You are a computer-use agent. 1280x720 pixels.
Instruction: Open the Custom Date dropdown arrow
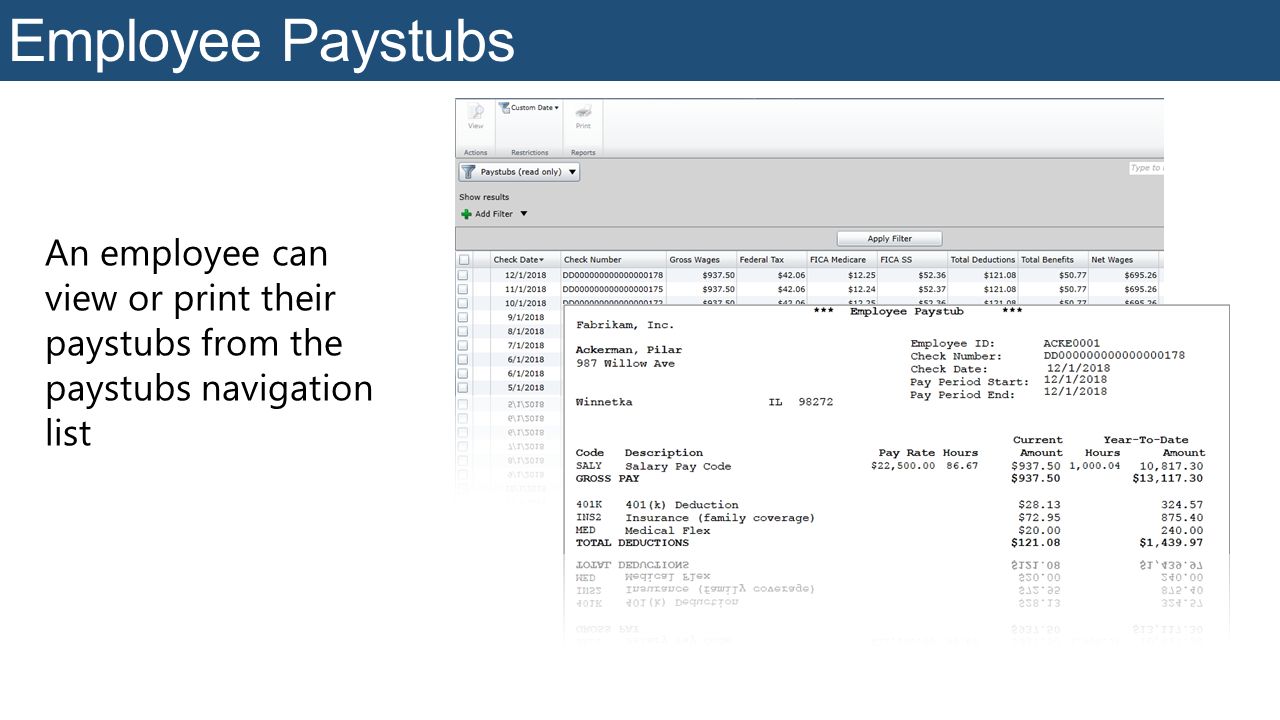(557, 107)
